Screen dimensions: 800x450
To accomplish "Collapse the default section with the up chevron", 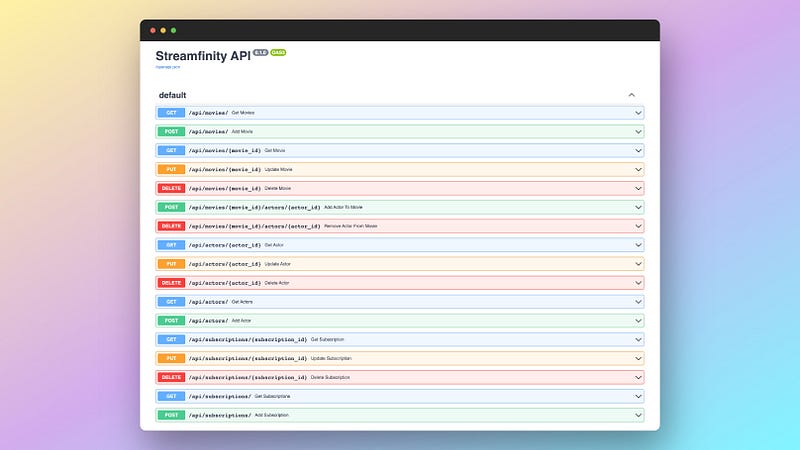I will point(632,95).
